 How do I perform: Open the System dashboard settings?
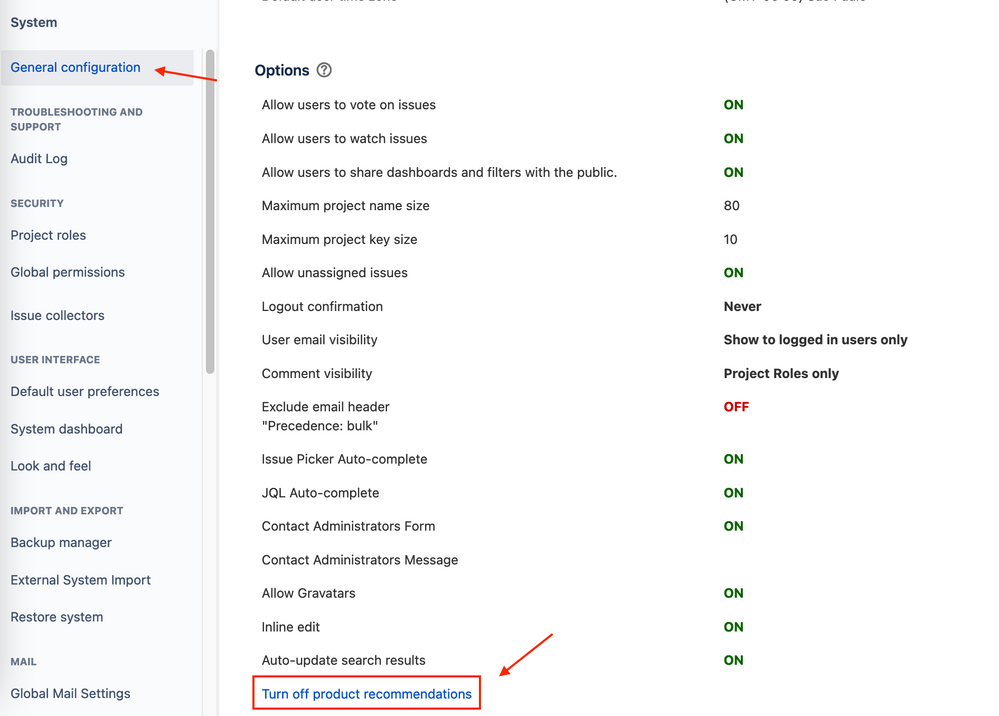pos(66,428)
